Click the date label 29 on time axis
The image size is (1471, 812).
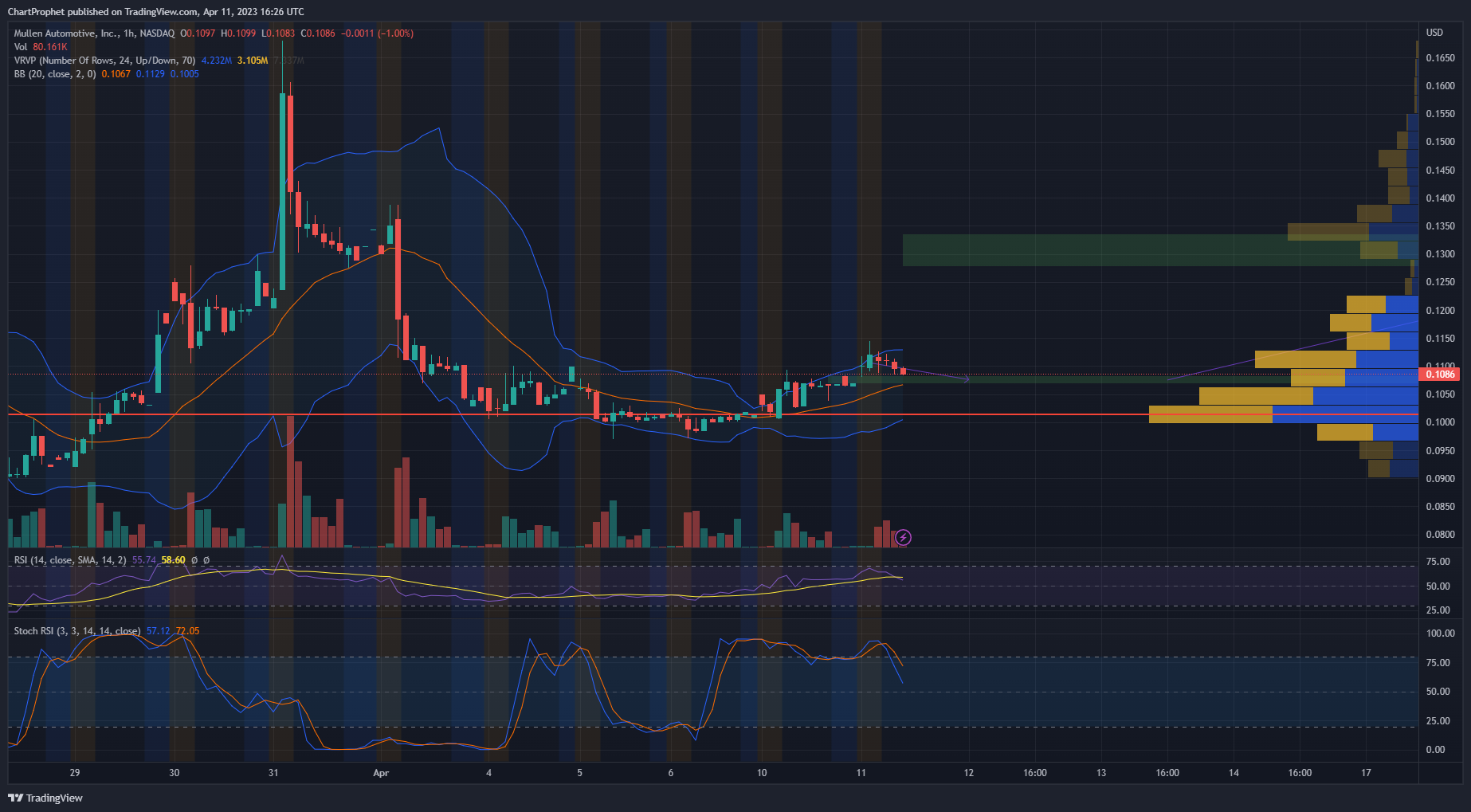75,773
